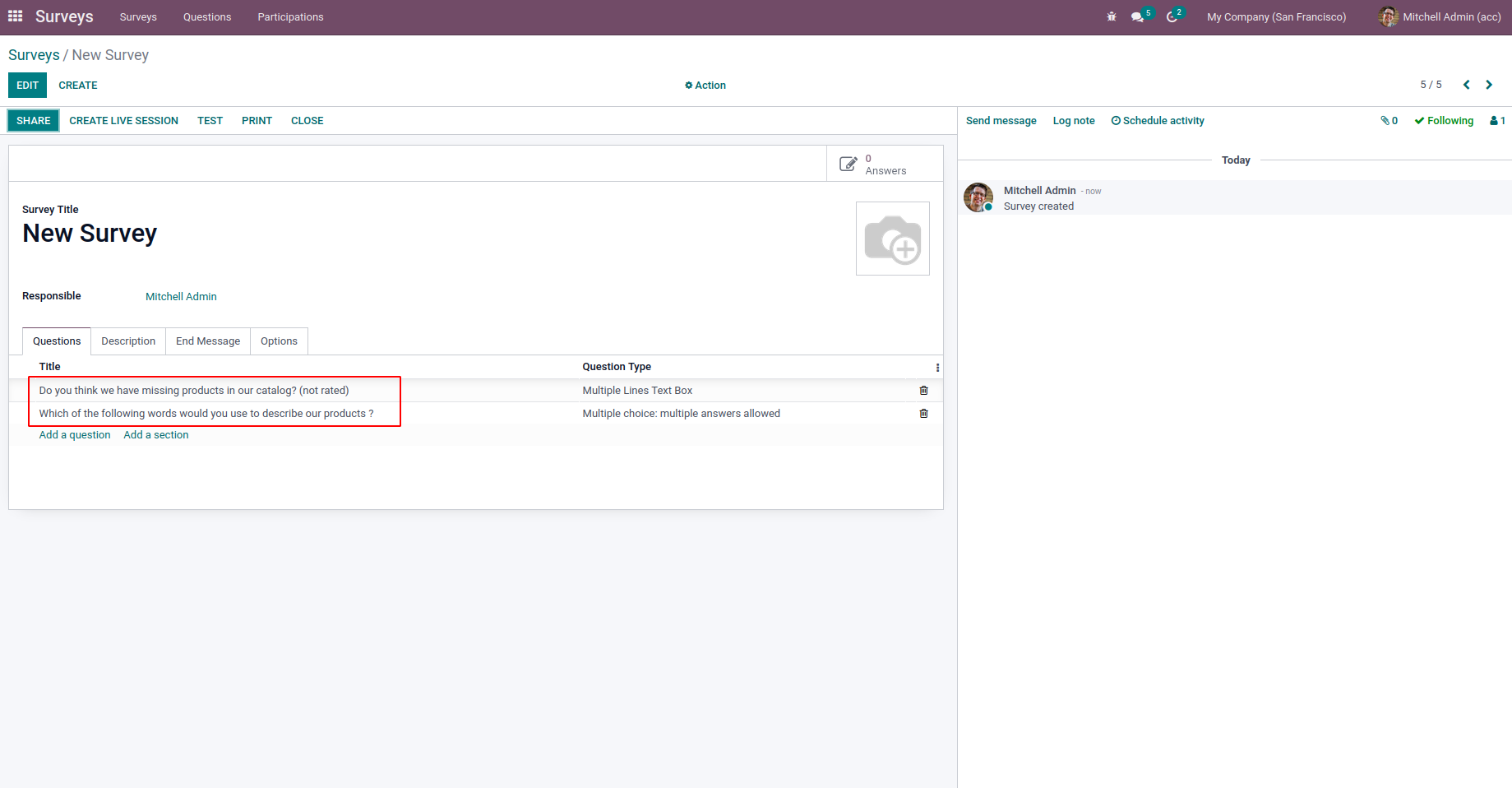Image resolution: width=1512 pixels, height=788 pixels.
Task: Click the debug bug icon in navbar
Action: tap(1112, 16)
